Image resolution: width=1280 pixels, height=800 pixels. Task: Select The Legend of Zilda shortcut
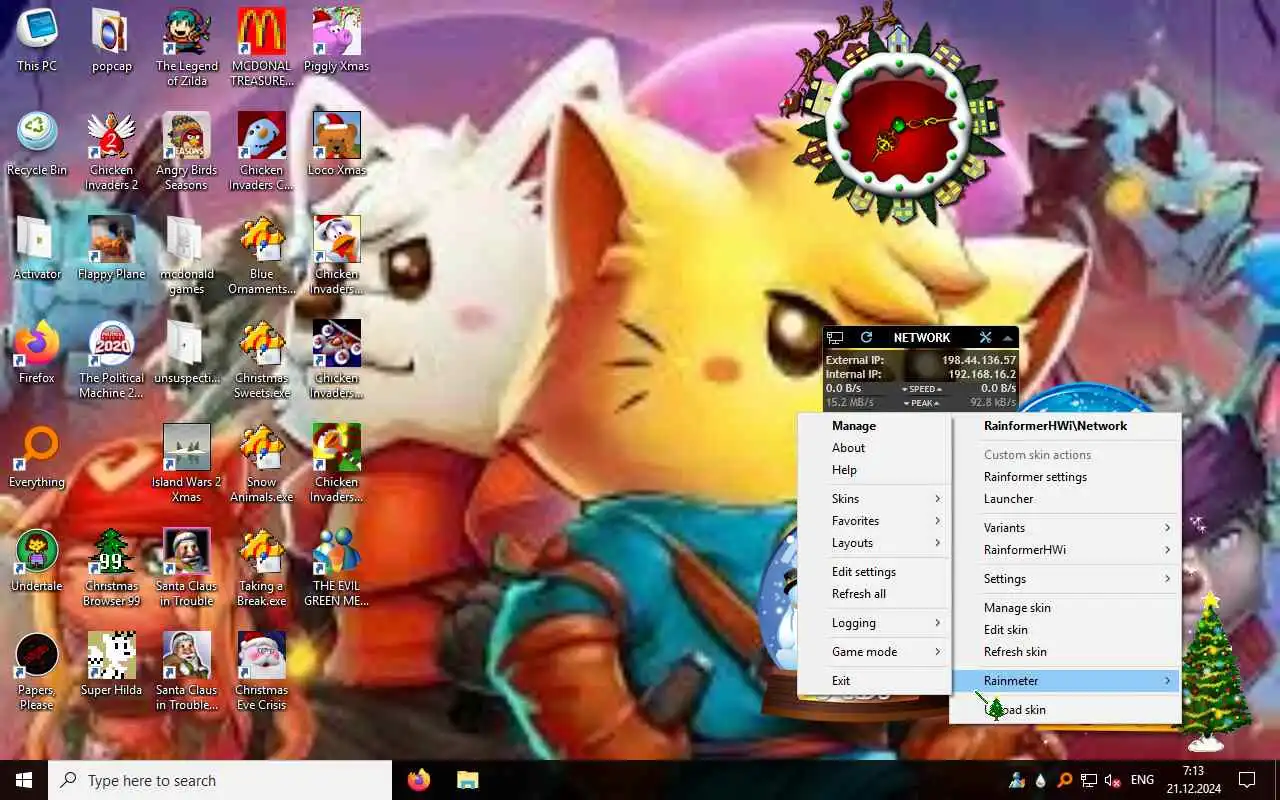point(187,47)
